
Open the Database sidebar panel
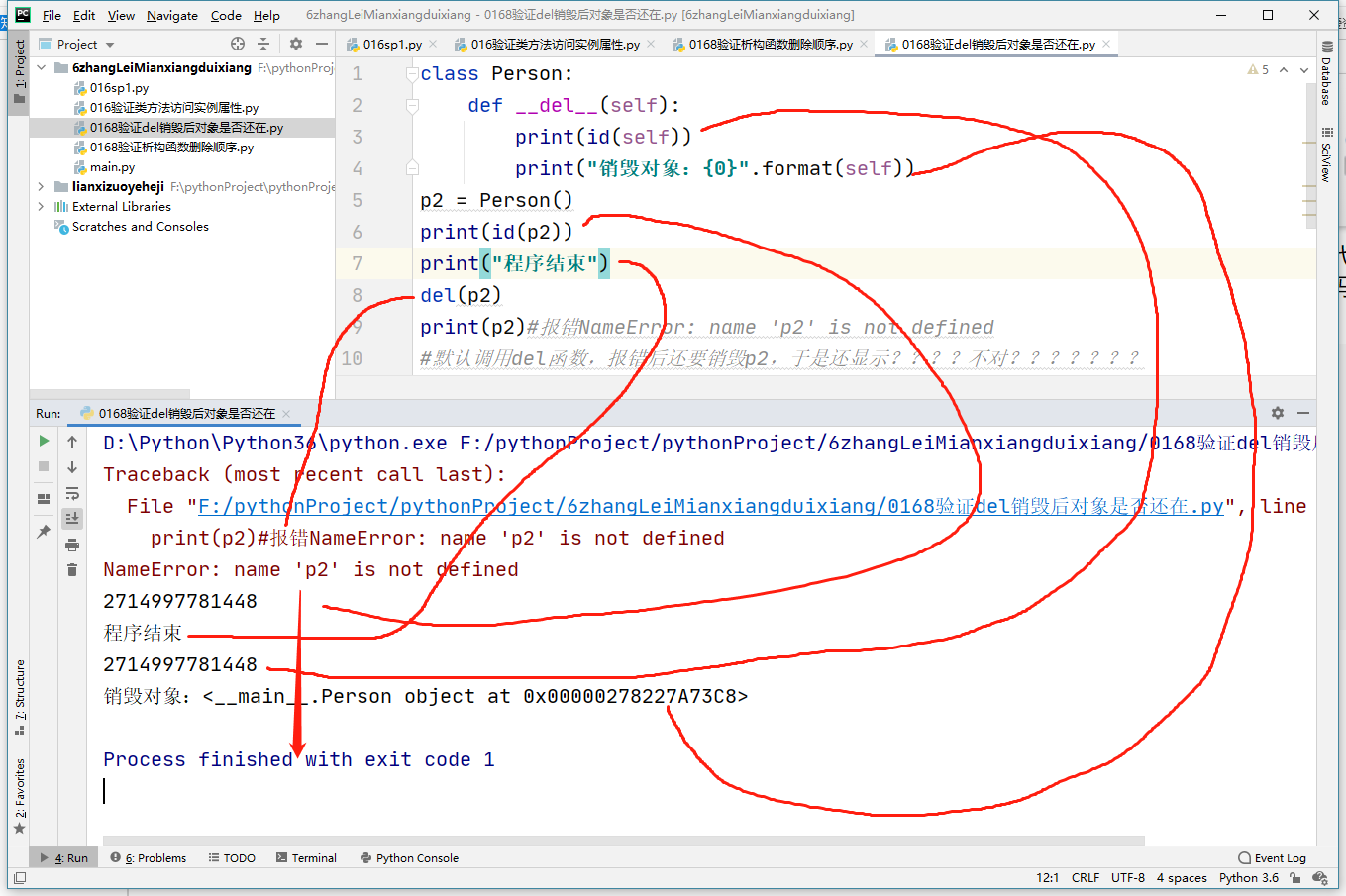pyautogui.click(x=1327, y=73)
